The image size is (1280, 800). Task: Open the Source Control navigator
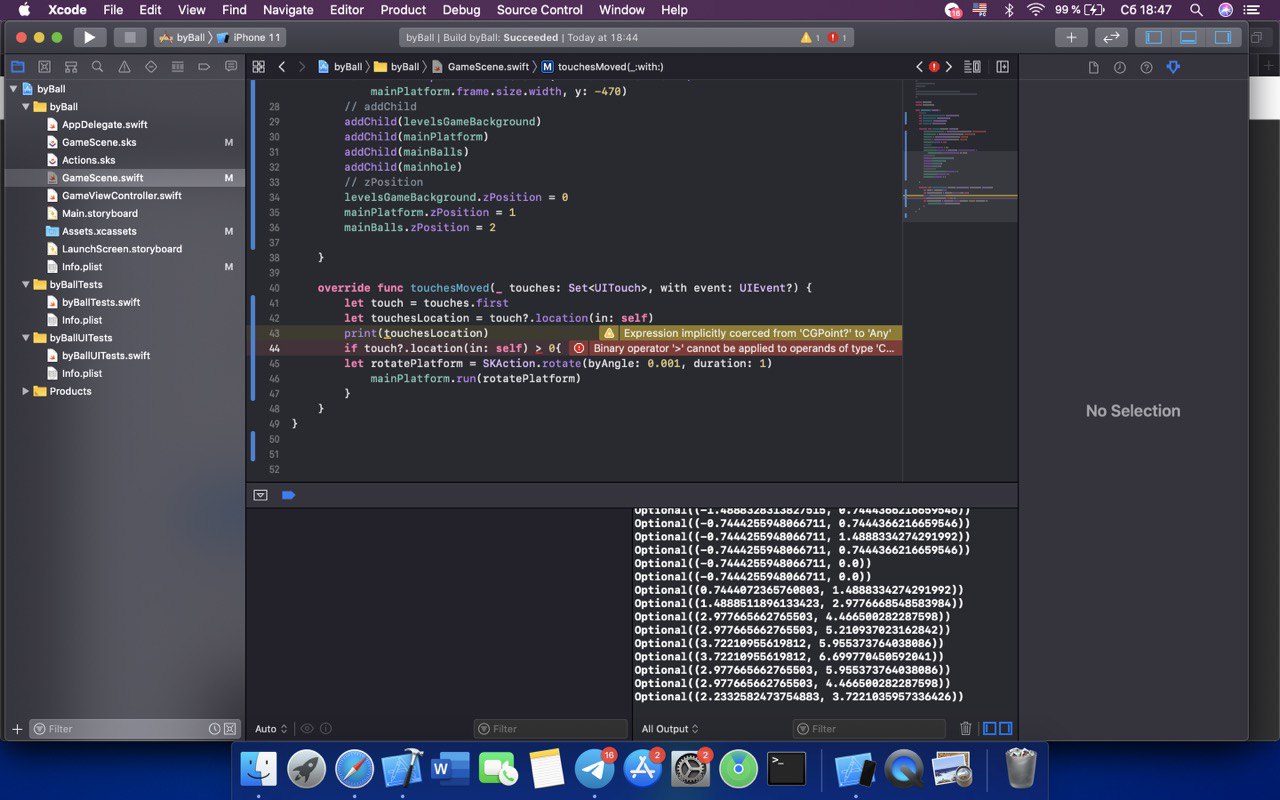pos(44,67)
